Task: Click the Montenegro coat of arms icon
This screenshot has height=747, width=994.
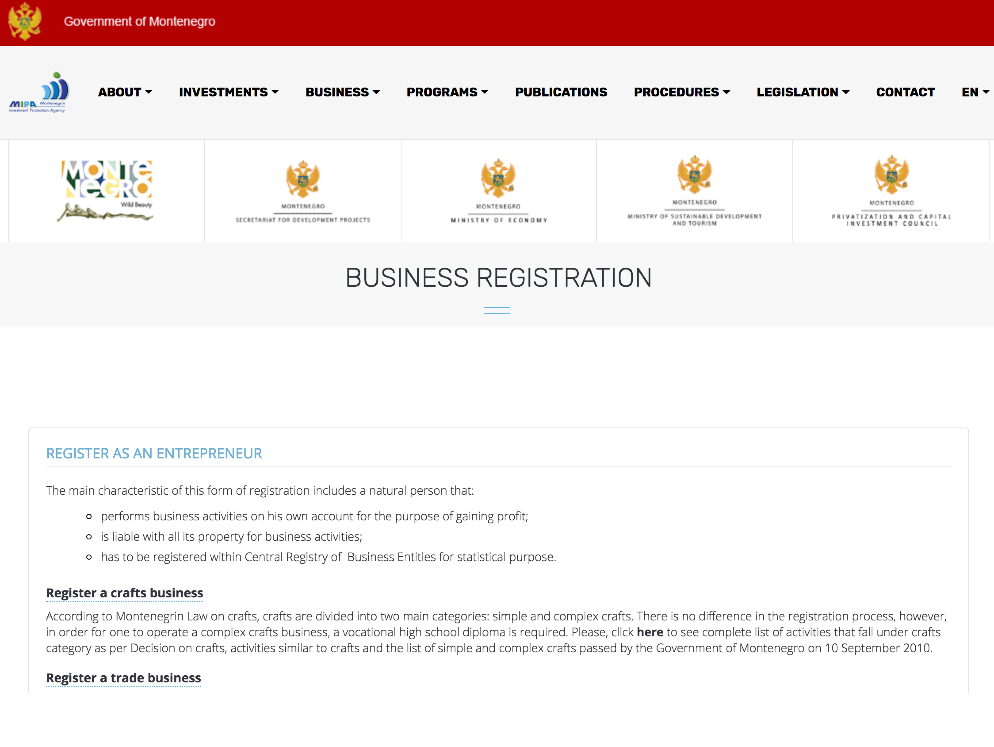Action: click(x=24, y=22)
